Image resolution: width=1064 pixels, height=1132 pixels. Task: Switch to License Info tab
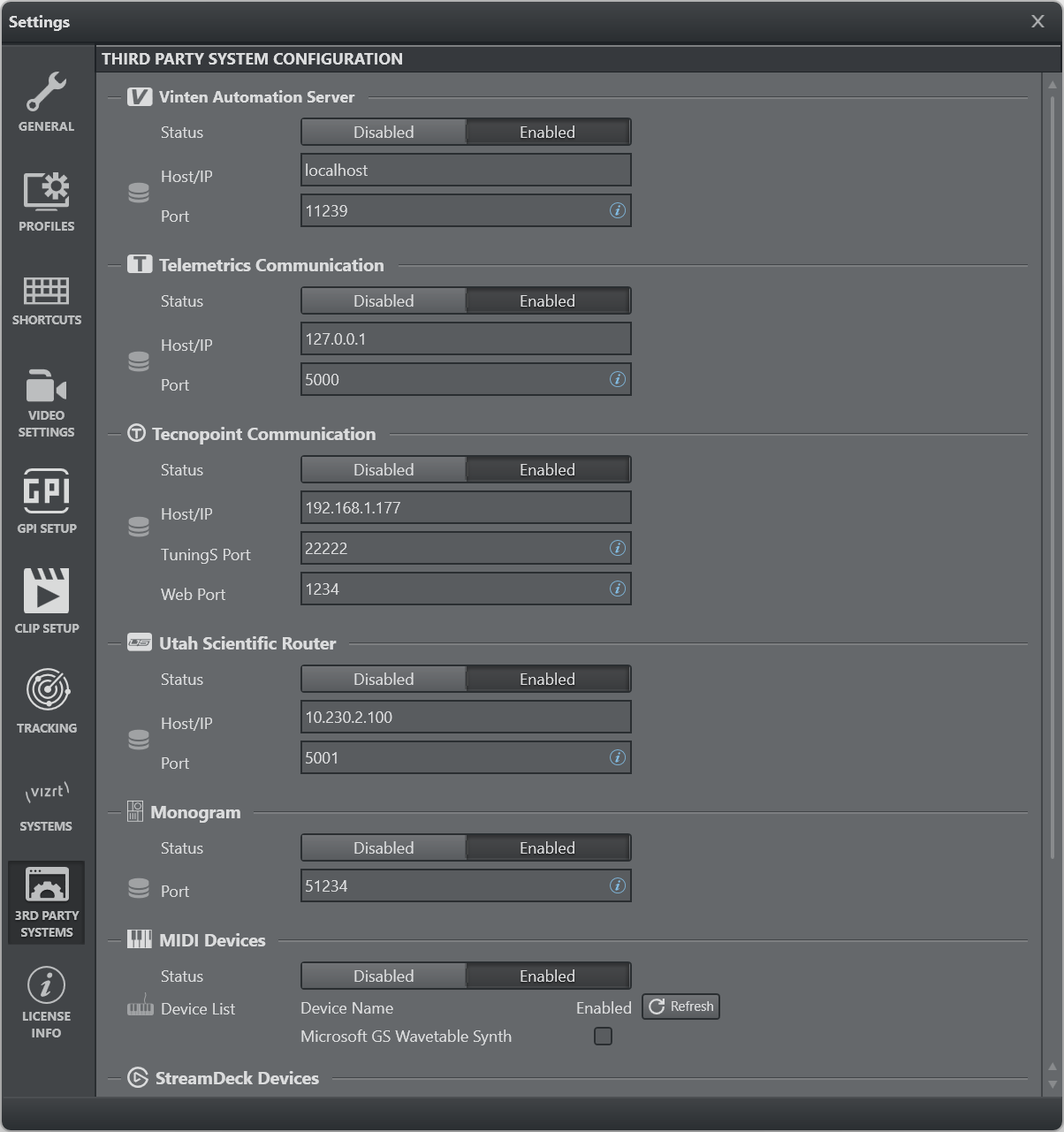point(46,1002)
